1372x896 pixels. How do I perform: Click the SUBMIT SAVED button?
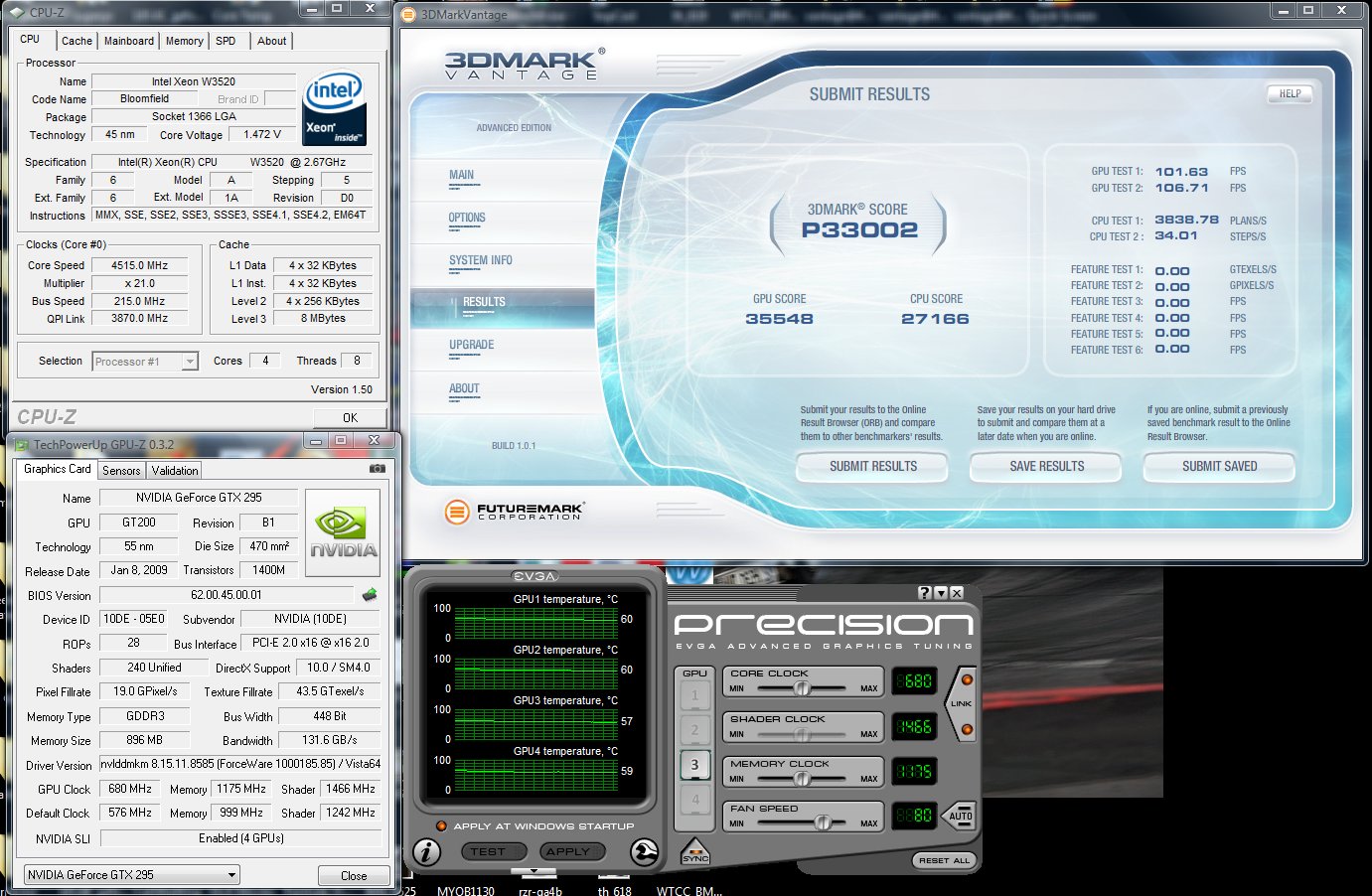pyautogui.click(x=1219, y=466)
